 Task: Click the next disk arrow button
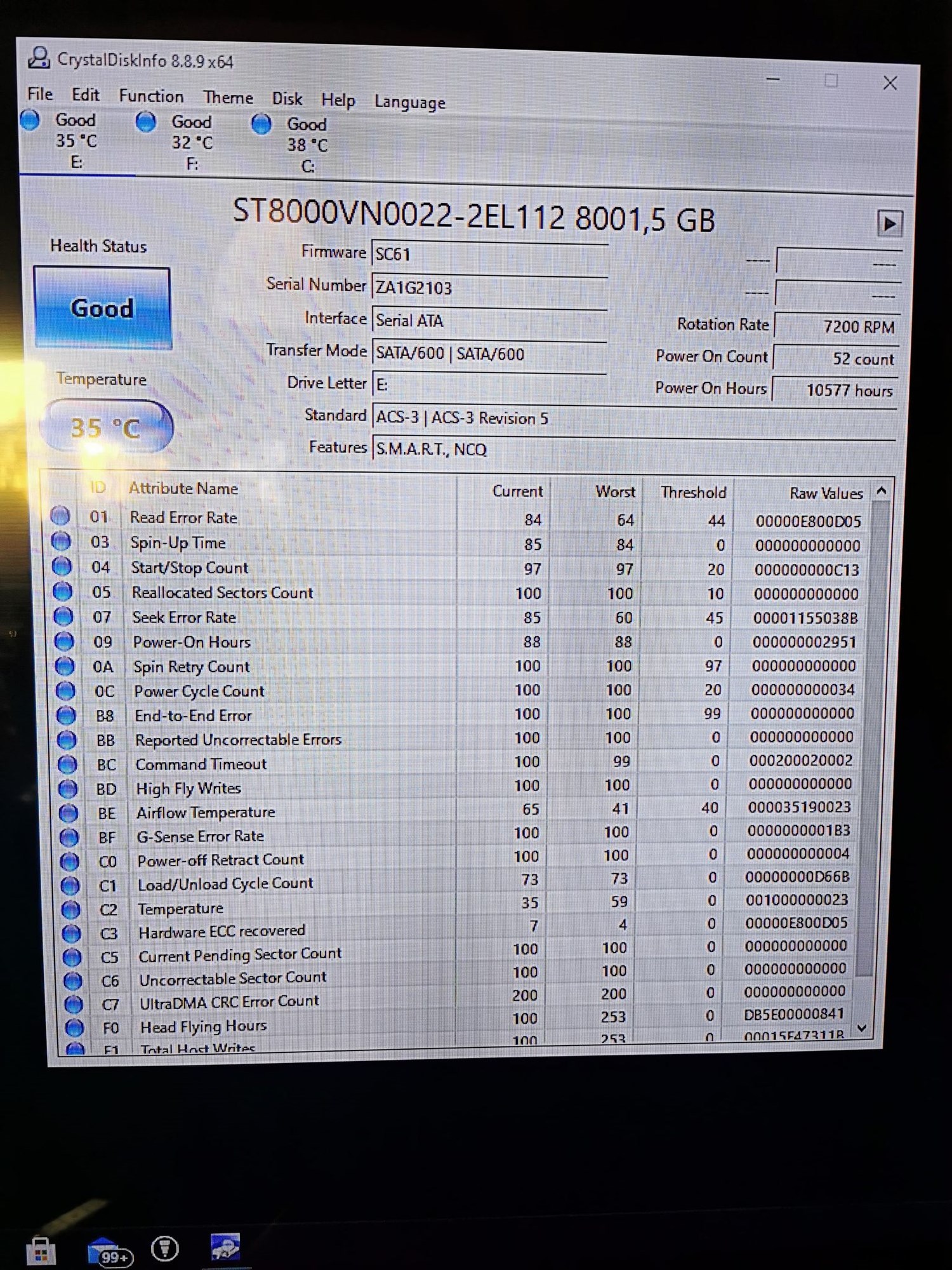pyautogui.click(x=889, y=224)
